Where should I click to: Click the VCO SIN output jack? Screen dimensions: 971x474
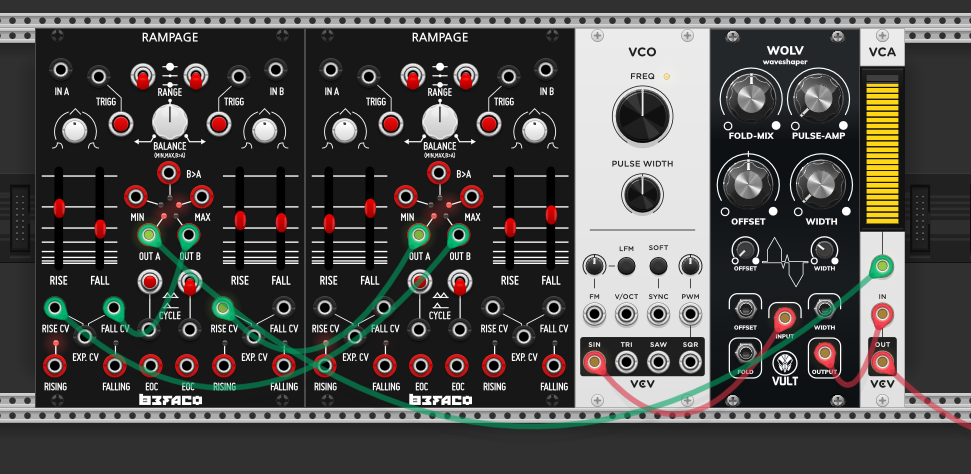pyautogui.click(x=594, y=361)
